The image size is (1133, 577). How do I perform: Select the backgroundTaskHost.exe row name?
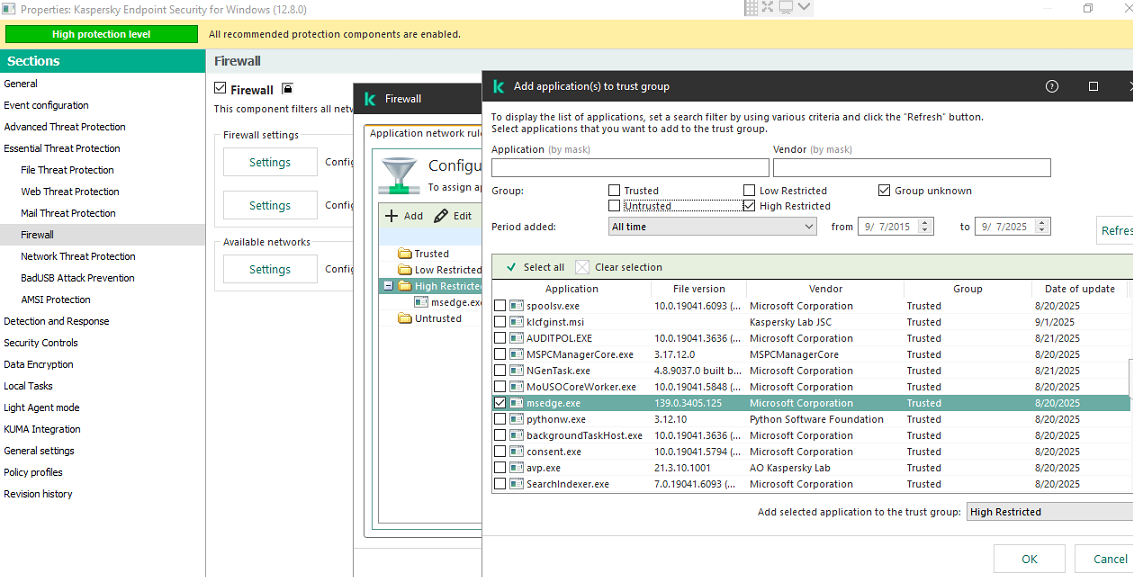click(584, 435)
